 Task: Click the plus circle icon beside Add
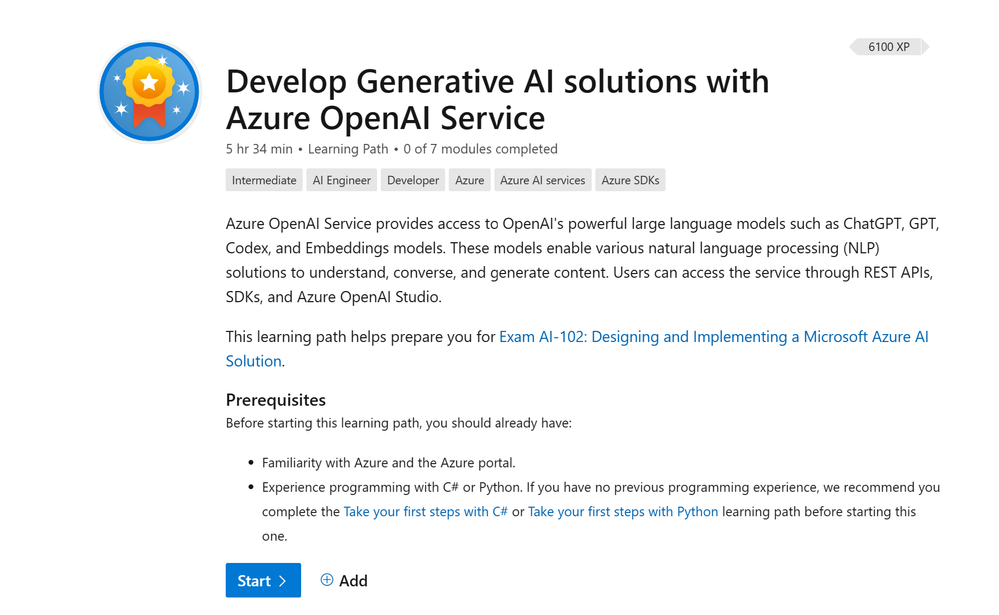point(327,580)
